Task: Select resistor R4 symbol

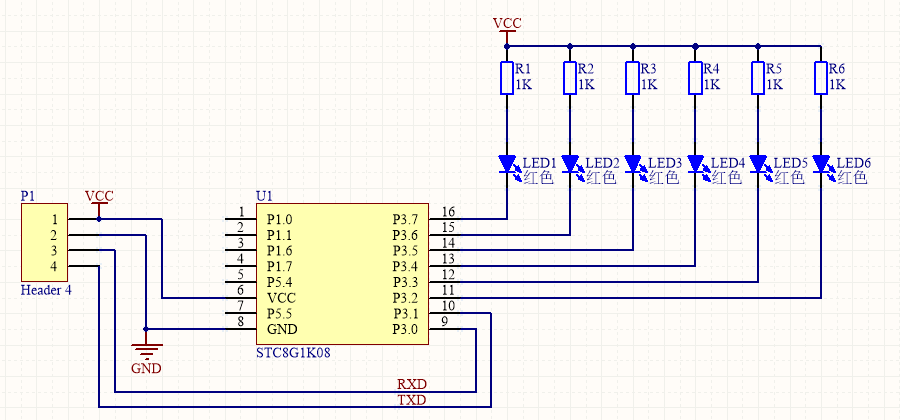Action: click(695, 78)
